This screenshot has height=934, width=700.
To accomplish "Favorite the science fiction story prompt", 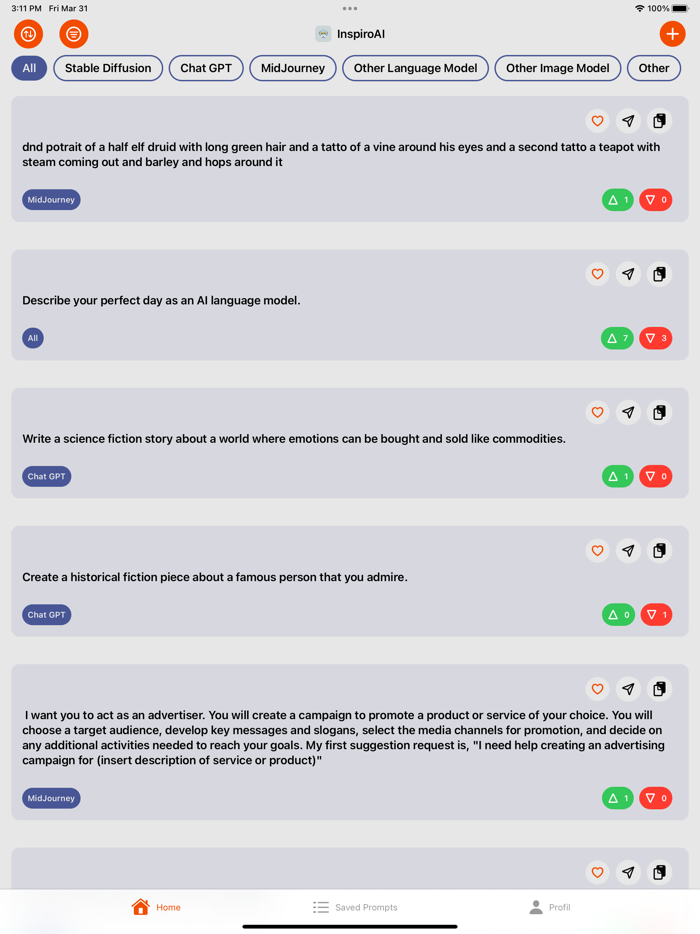I will point(597,412).
